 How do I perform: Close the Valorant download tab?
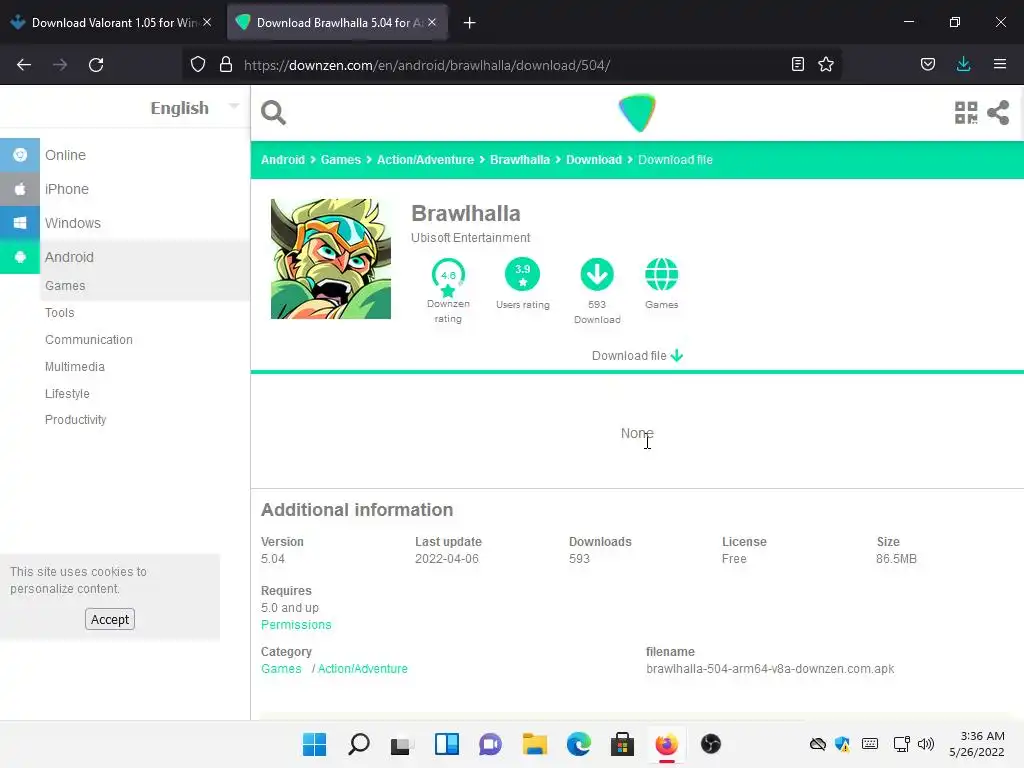click(x=207, y=22)
